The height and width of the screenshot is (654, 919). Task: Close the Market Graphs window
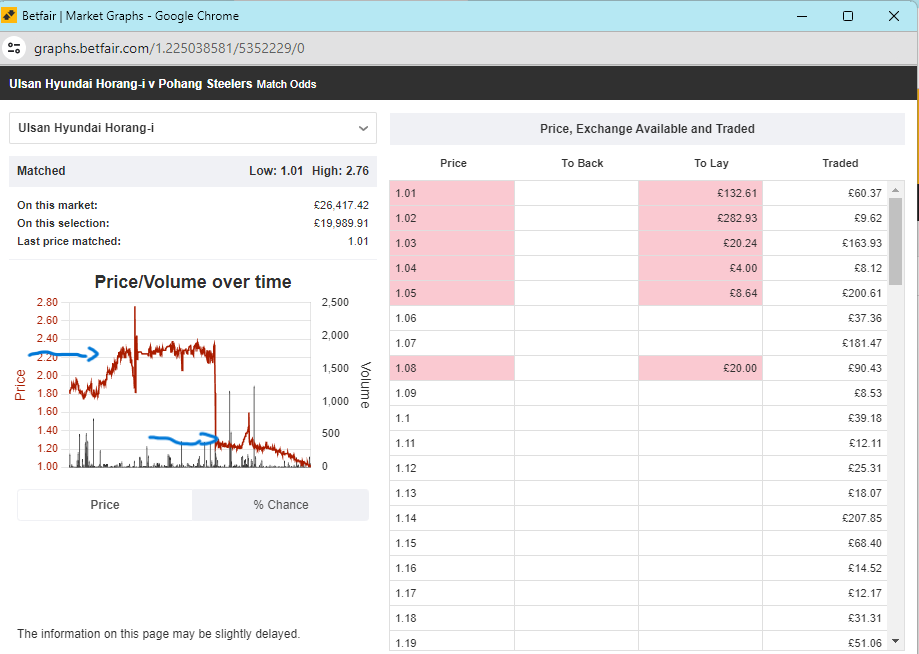(894, 16)
